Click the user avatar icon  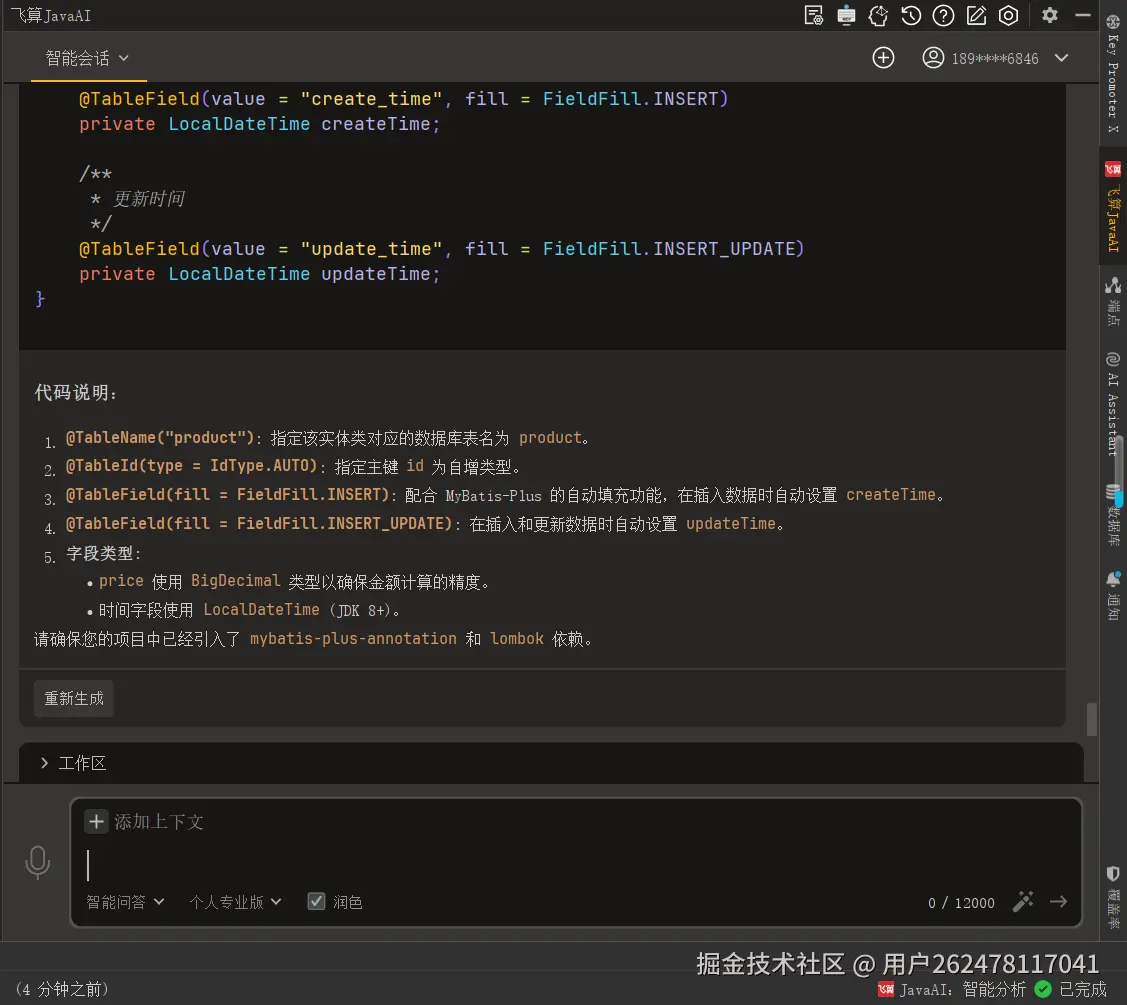[x=933, y=58]
